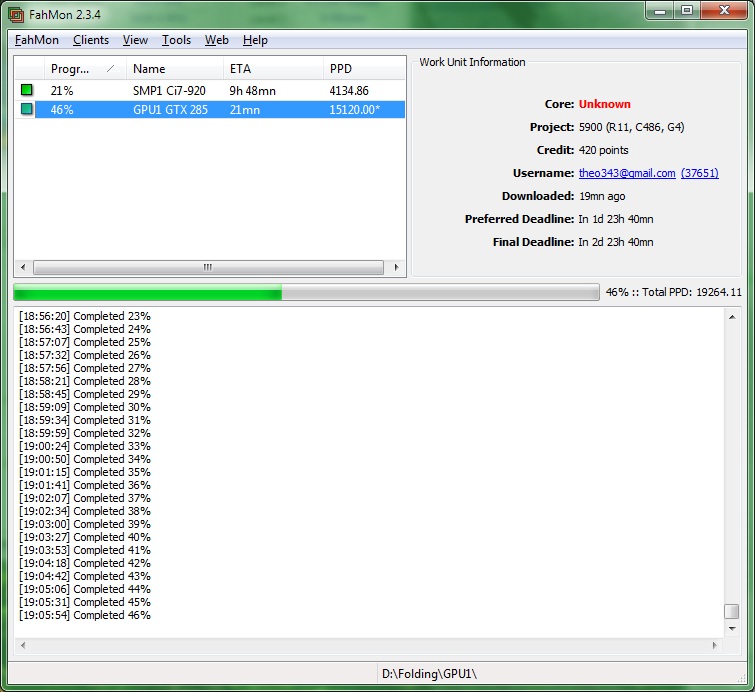755x692 pixels.
Task: Click client list horizontal scrollbar right arrow
Action: [397, 267]
